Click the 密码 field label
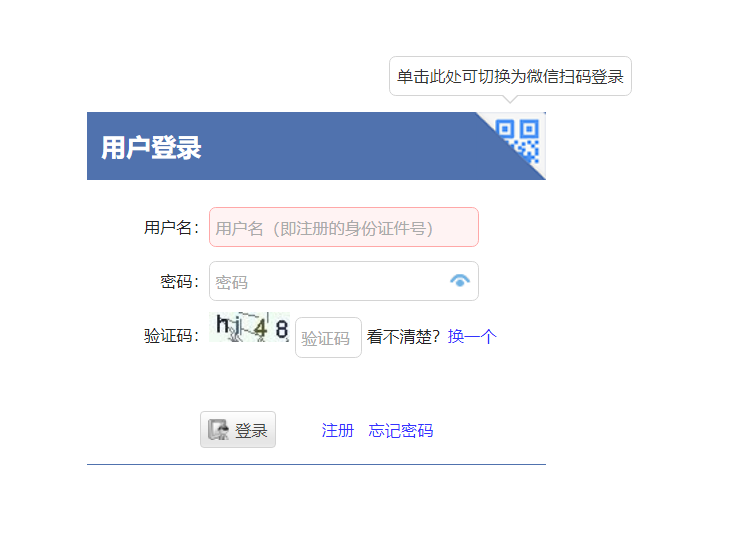The height and width of the screenshot is (547, 752). (179, 282)
